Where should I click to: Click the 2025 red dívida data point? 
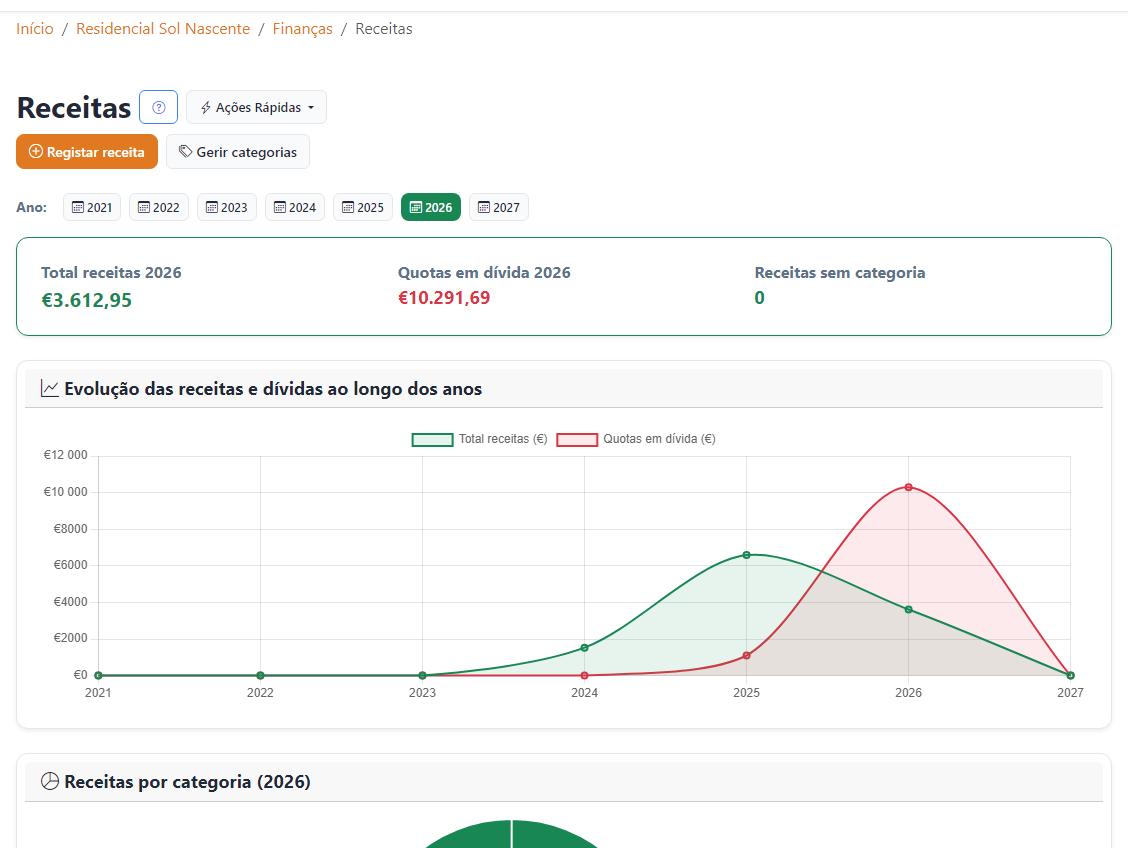[x=747, y=656]
